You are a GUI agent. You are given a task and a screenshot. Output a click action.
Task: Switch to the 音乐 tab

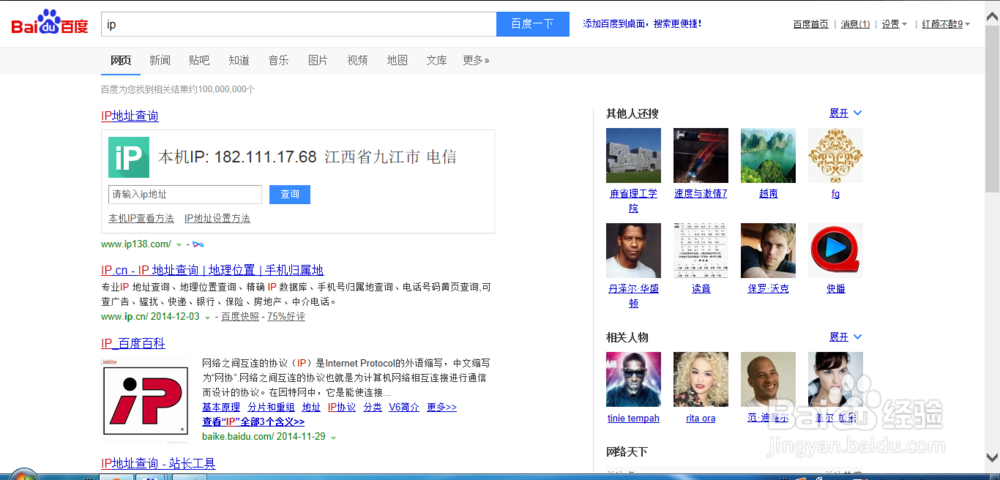click(278, 61)
